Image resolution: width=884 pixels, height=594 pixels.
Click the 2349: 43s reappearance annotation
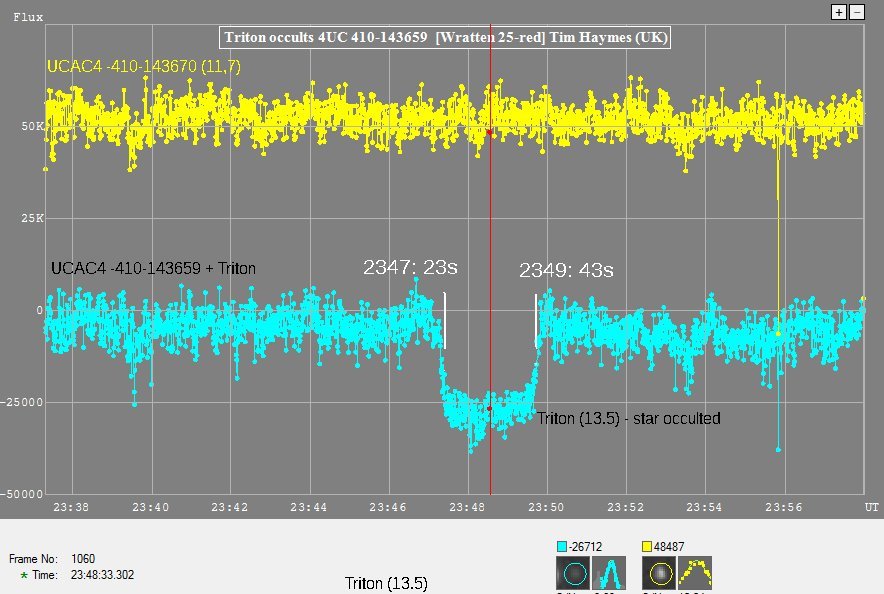(x=566, y=271)
